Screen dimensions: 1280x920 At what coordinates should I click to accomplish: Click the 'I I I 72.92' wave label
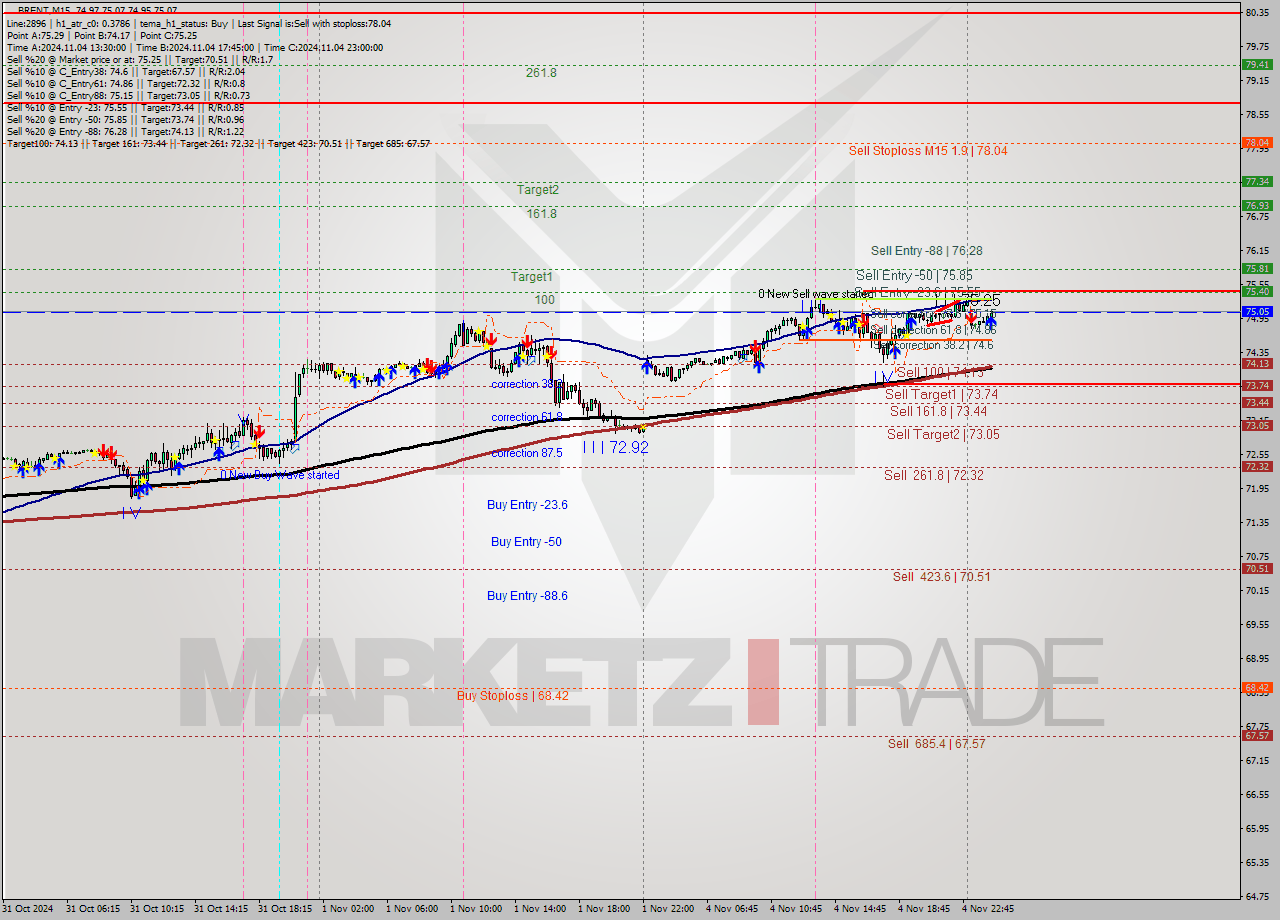[x=616, y=447]
